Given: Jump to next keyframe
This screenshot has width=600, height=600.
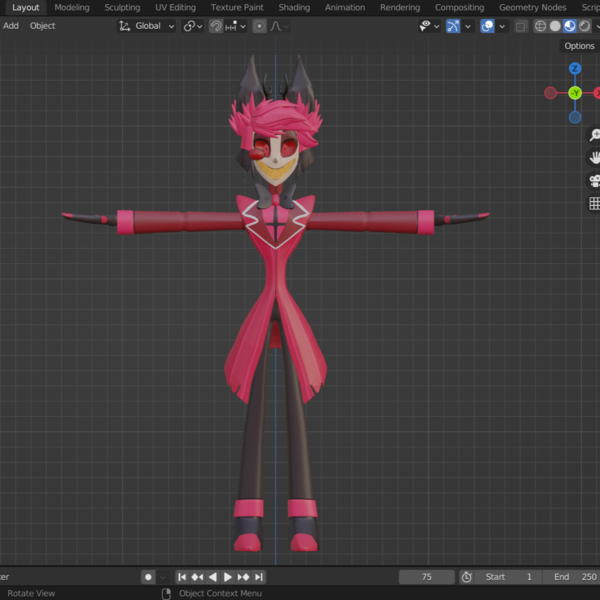Looking at the screenshot, I should [243, 577].
